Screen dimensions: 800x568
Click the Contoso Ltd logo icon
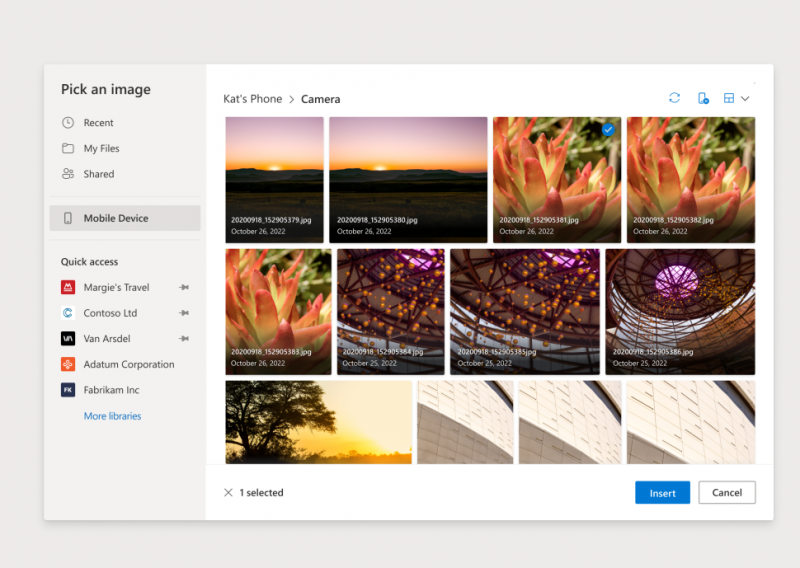coord(68,313)
